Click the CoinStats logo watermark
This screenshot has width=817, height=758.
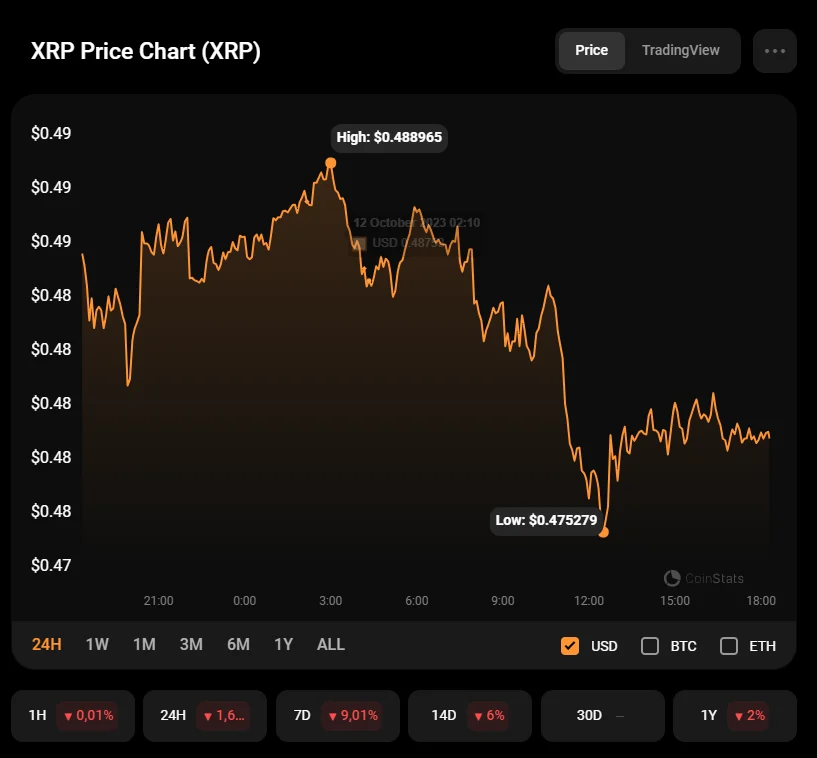tap(704, 578)
